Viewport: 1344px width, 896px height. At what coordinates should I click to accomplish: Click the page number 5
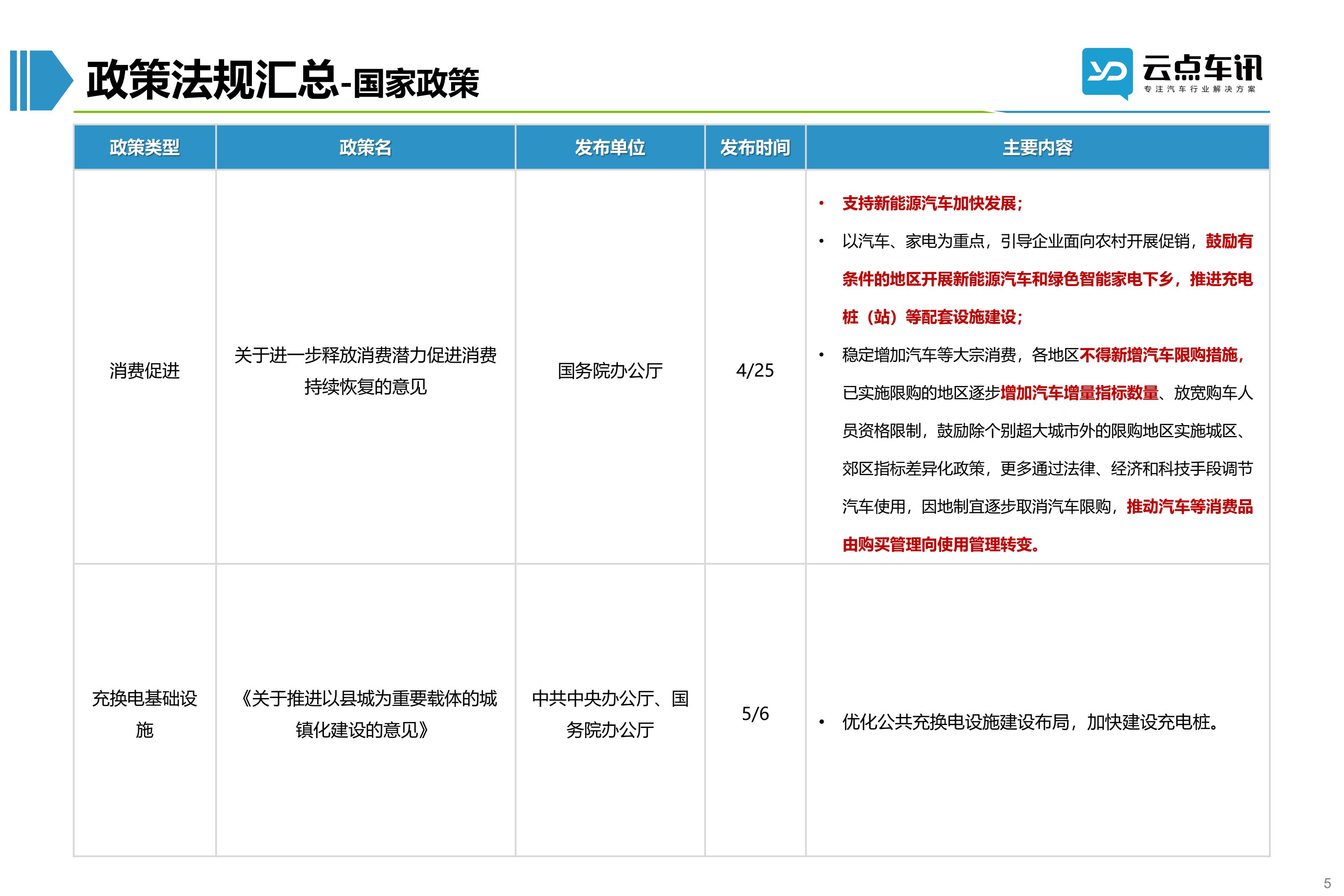click(1328, 883)
